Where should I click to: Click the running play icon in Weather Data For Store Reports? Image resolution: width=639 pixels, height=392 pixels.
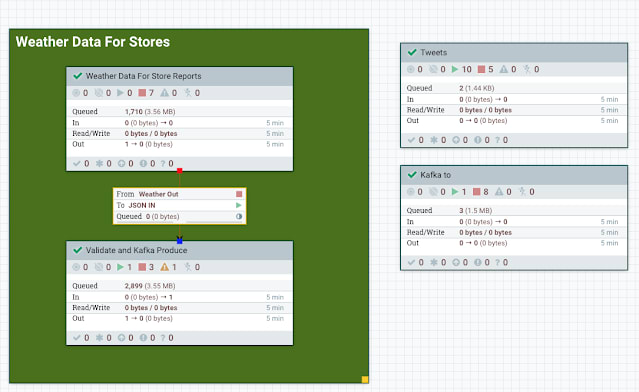tap(120, 93)
